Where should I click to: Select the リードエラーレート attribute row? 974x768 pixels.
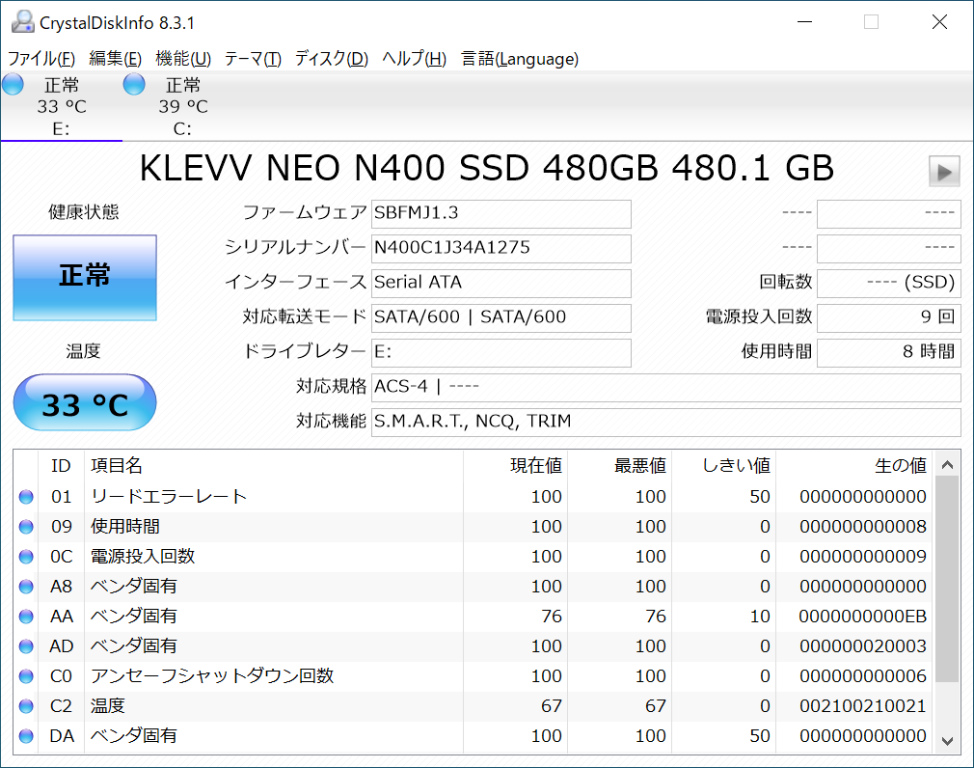472,497
